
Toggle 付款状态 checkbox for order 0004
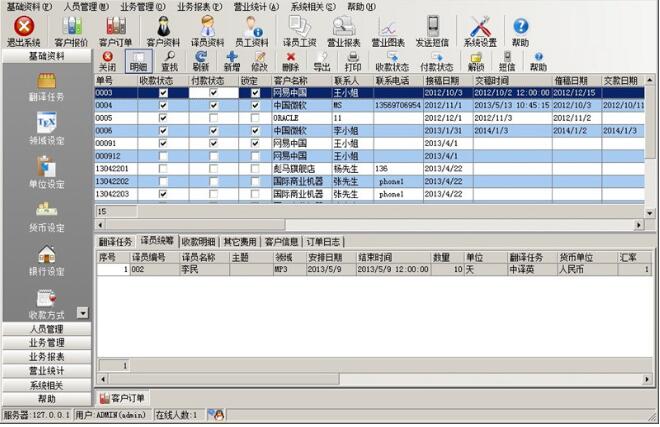214,105
